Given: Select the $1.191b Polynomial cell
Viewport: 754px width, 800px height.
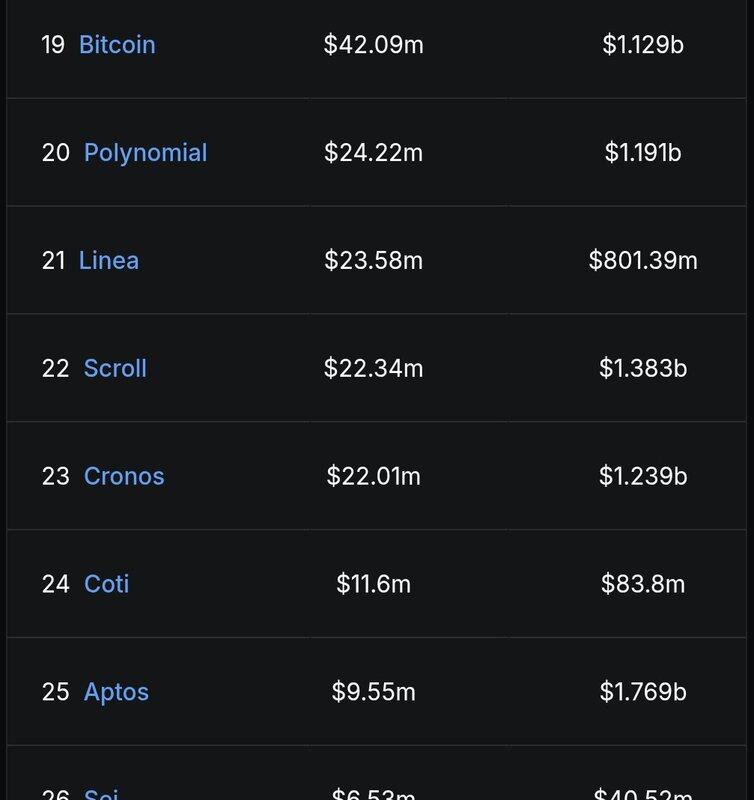Looking at the screenshot, I should (x=643, y=153).
